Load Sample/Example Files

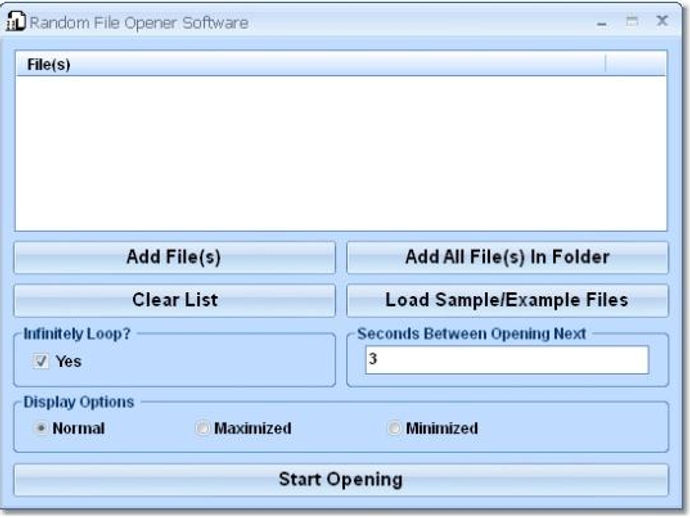click(x=507, y=300)
